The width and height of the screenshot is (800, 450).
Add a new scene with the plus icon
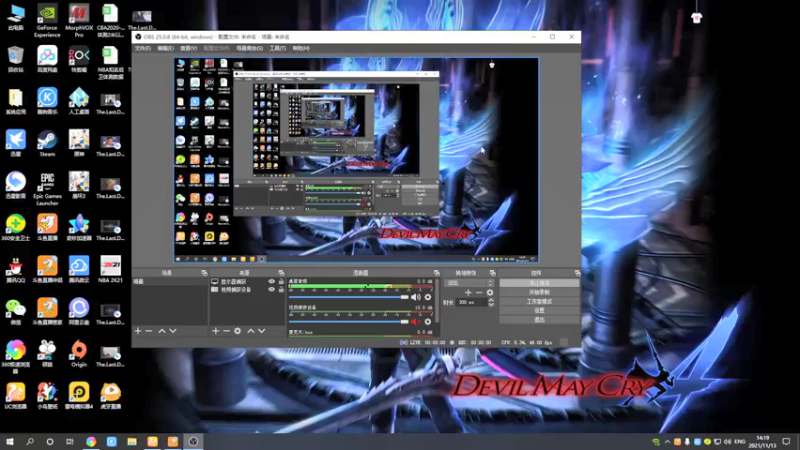[138, 331]
